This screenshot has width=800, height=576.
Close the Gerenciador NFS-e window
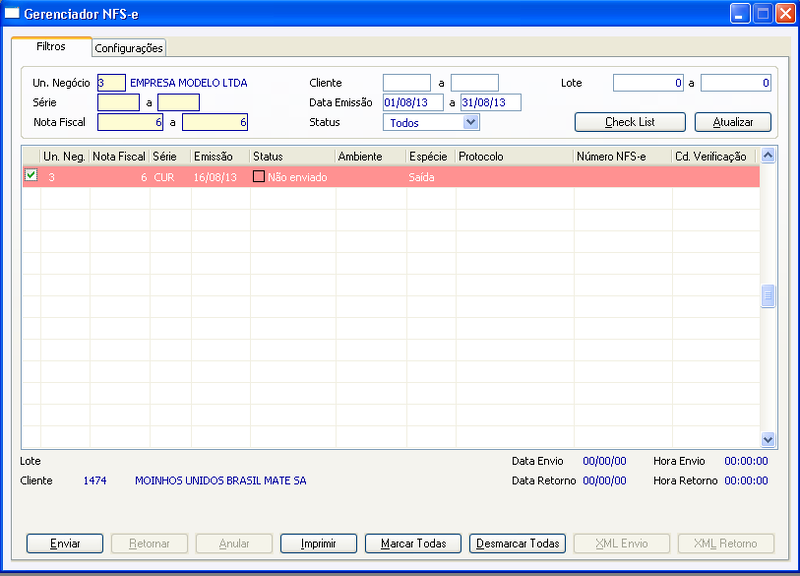click(786, 14)
